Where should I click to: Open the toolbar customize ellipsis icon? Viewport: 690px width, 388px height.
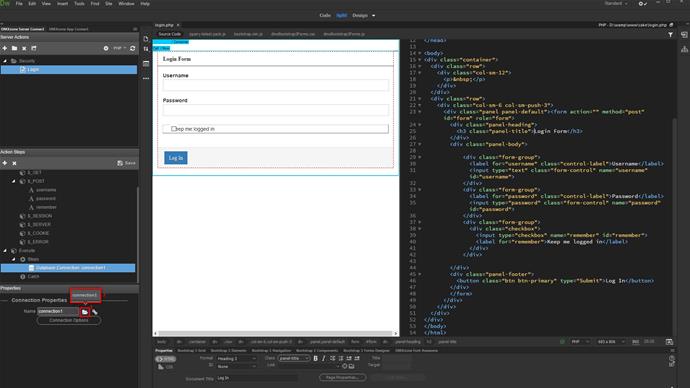pos(146,78)
